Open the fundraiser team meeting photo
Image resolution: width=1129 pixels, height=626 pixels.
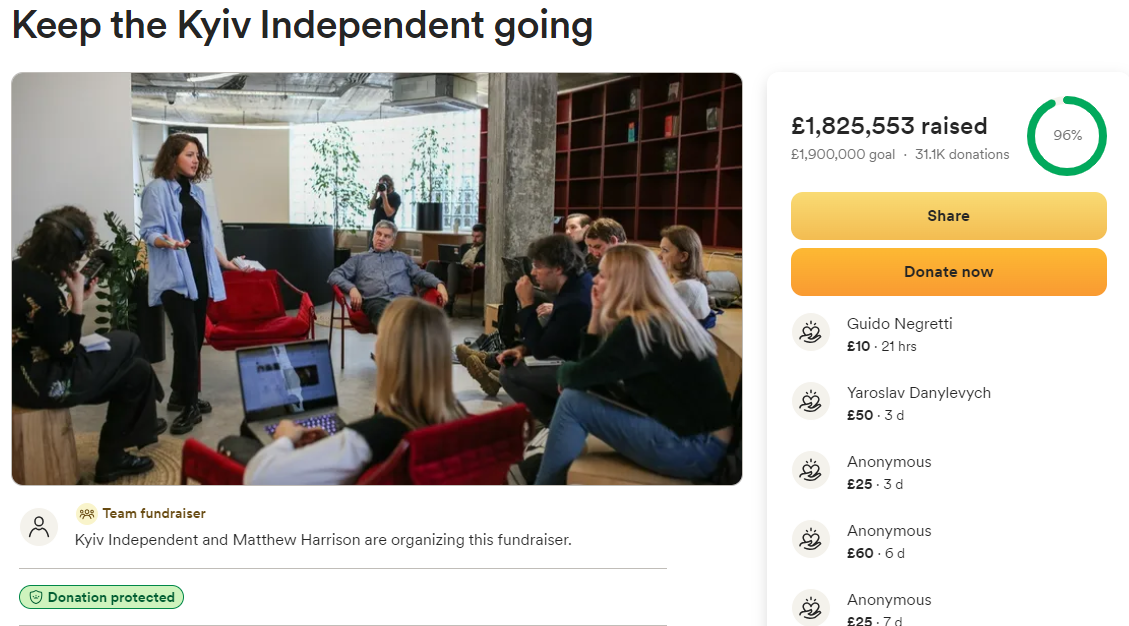click(377, 279)
